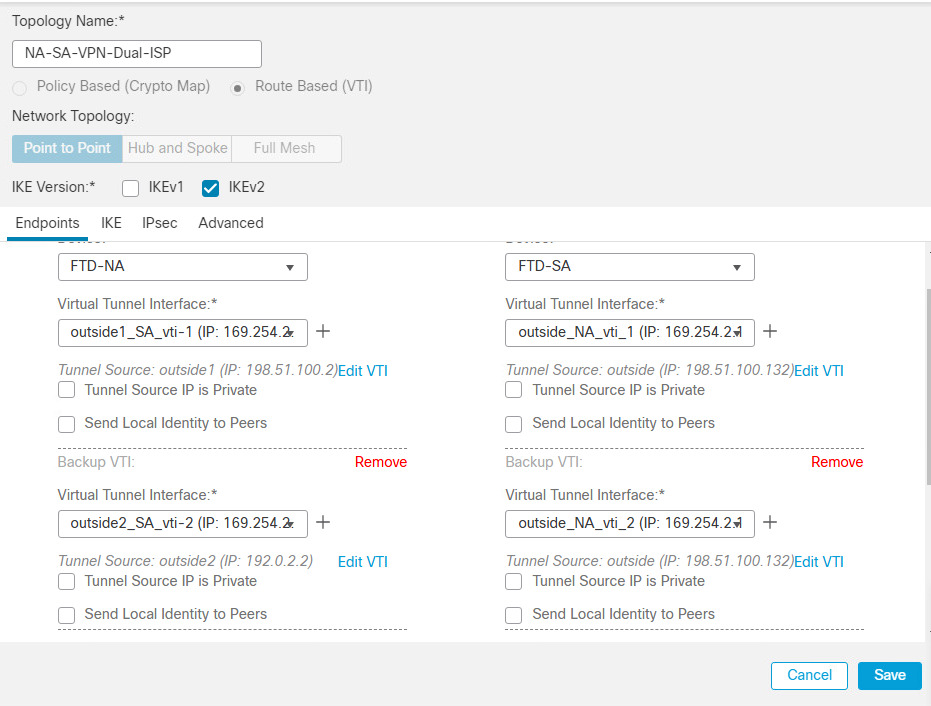Click Edit VTI for outside1 tunnel source
Image resolution: width=931 pixels, height=706 pixels.
click(x=363, y=371)
